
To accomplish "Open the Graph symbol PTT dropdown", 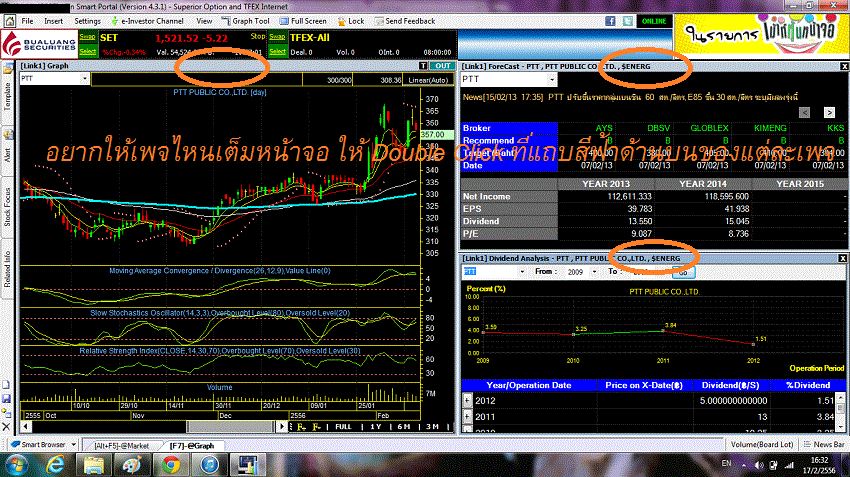I will pyautogui.click(x=84, y=79).
